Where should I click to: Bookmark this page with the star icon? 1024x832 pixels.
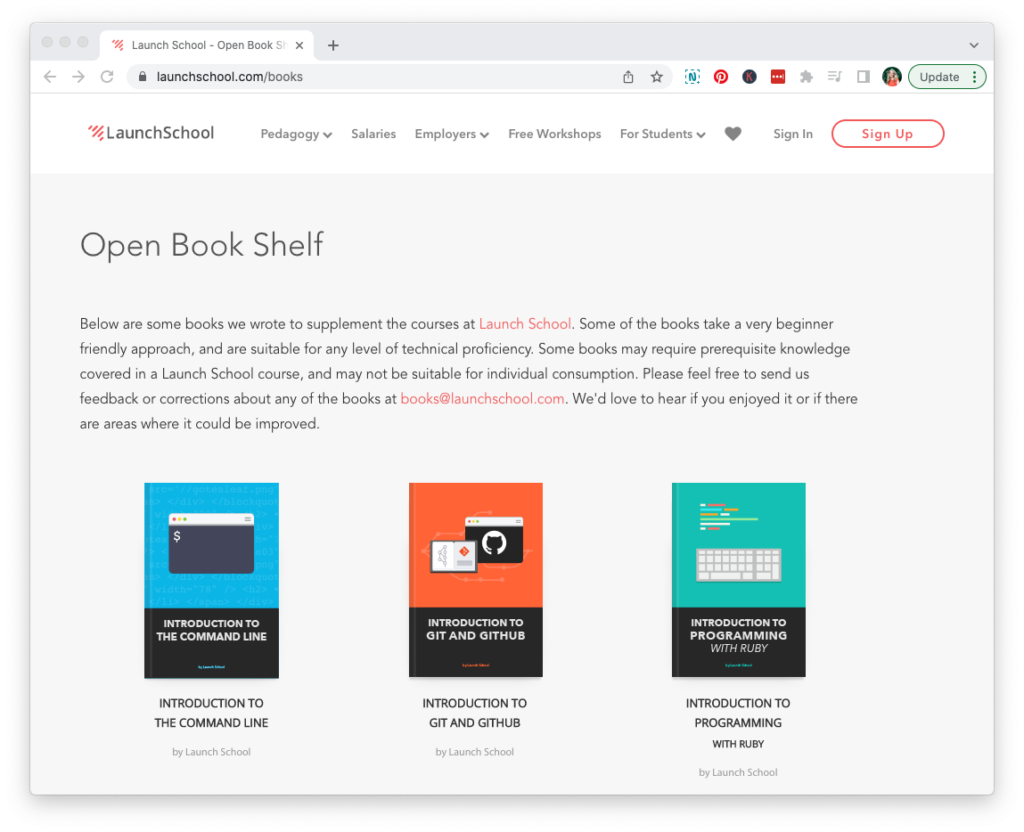click(656, 76)
